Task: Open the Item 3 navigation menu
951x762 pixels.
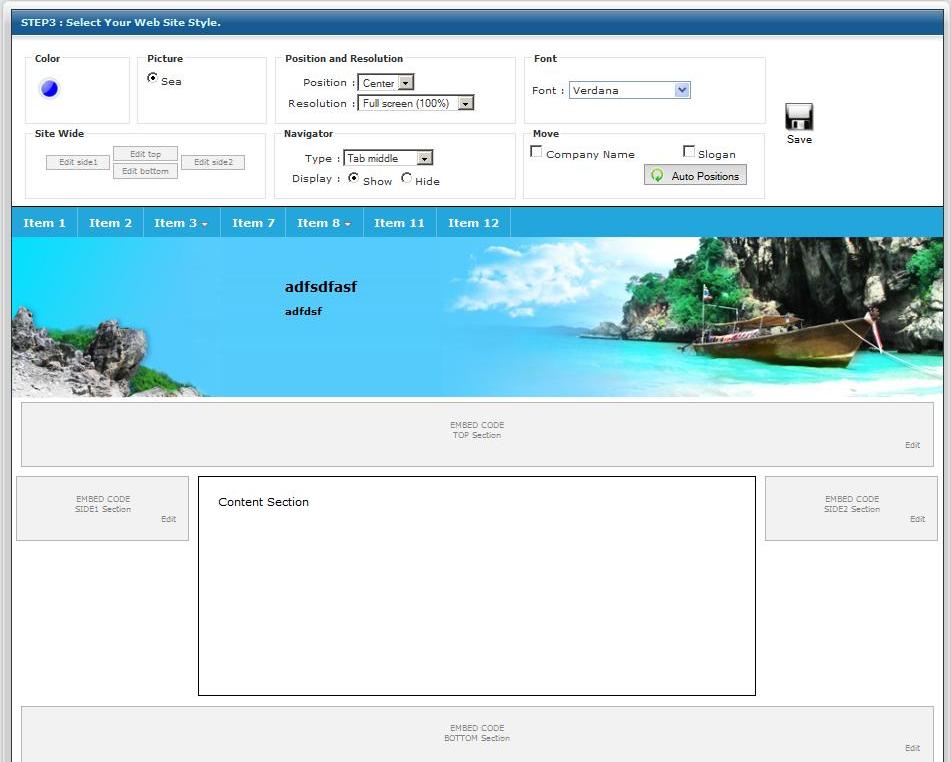Action: click(181, 223)
